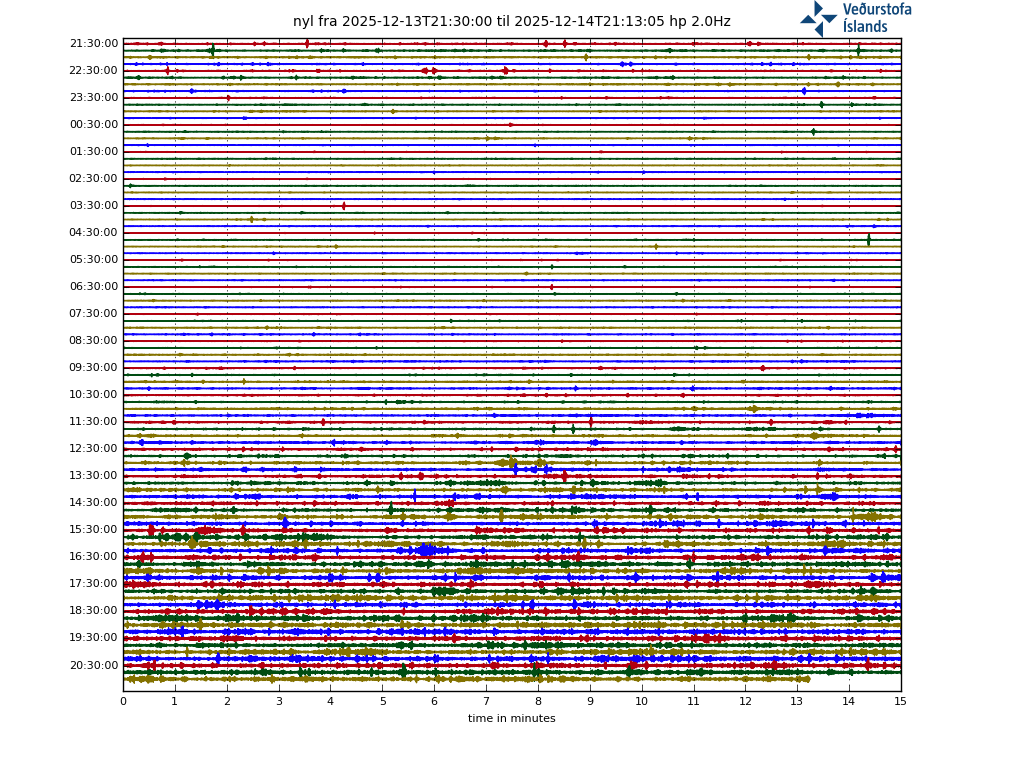This screenshot has height=768, width=1024.
Task: Pick the 12:30:00 time label
Action: pos(94,449)
